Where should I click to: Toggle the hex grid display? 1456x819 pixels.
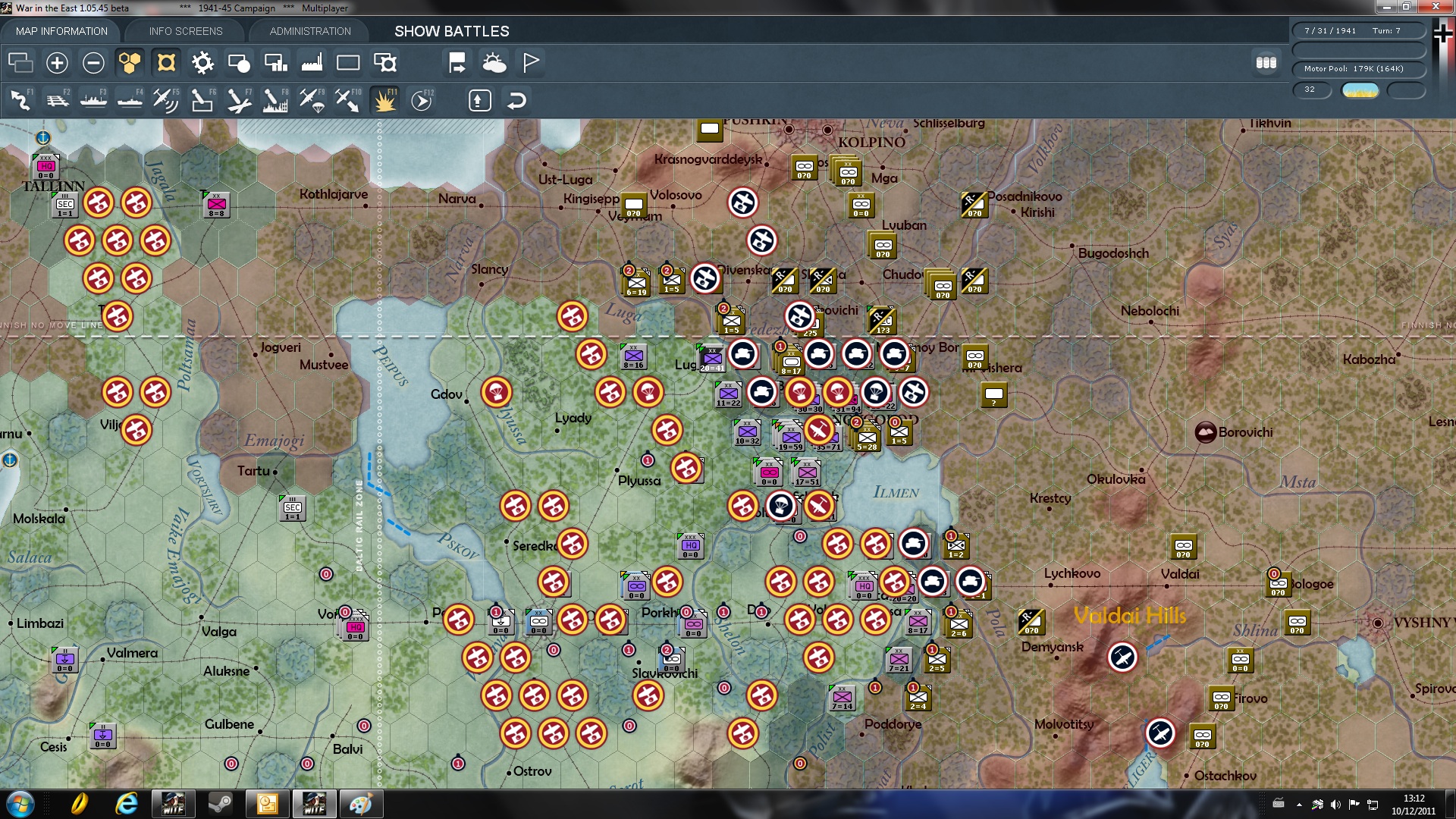click(x=130, y=63)
